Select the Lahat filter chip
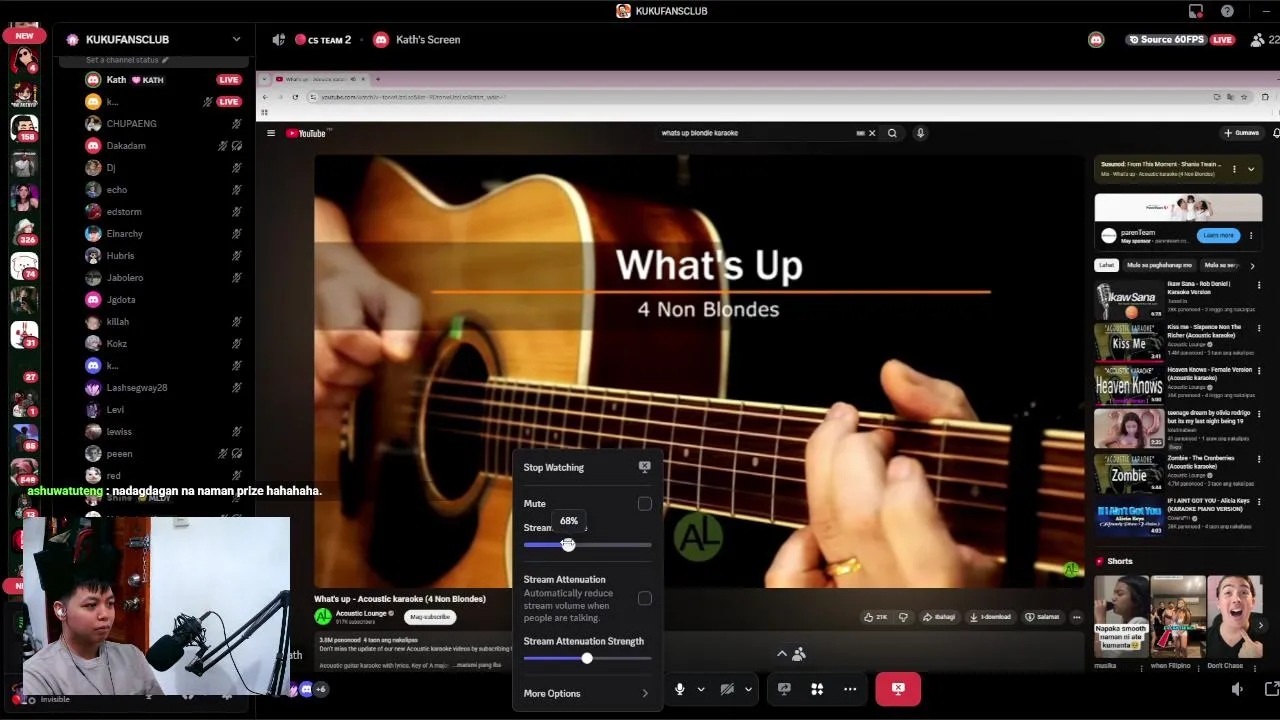This screenshot has width=1280, height=720. point(1106,265)
